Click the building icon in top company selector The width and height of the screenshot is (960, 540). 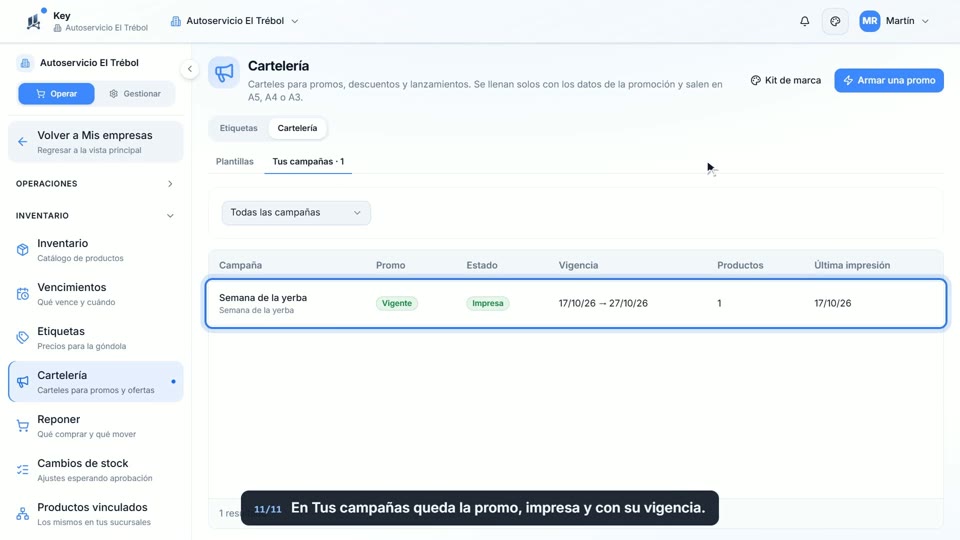[176, 21]
